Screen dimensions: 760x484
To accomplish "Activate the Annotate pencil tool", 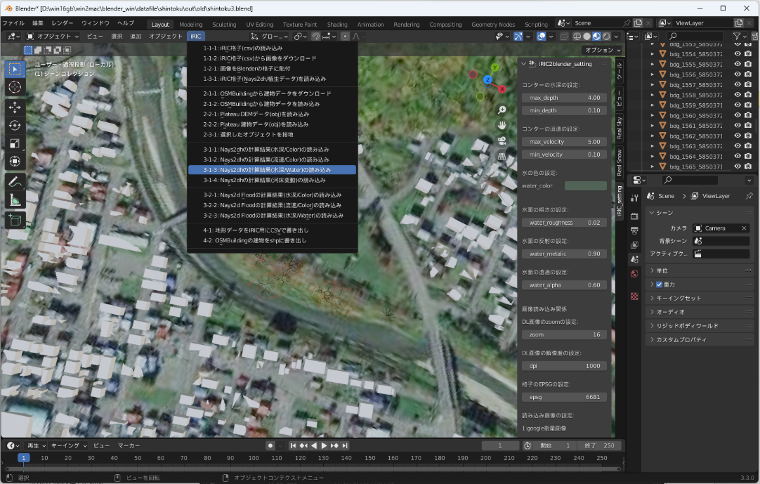I will click(x=15, y=181).
